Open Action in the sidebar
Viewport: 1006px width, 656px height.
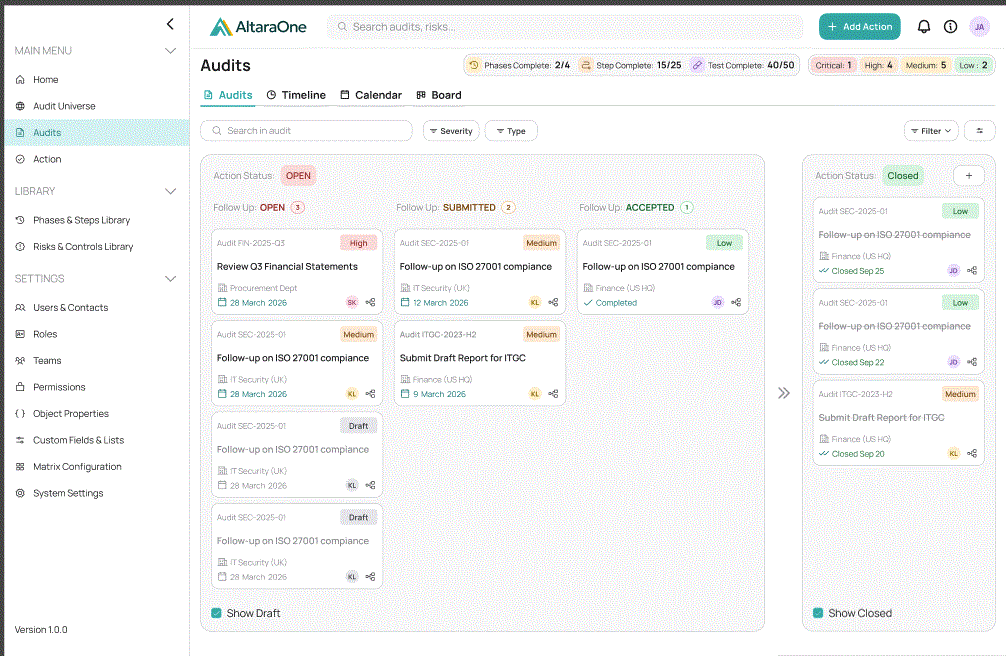coord(97,159)
